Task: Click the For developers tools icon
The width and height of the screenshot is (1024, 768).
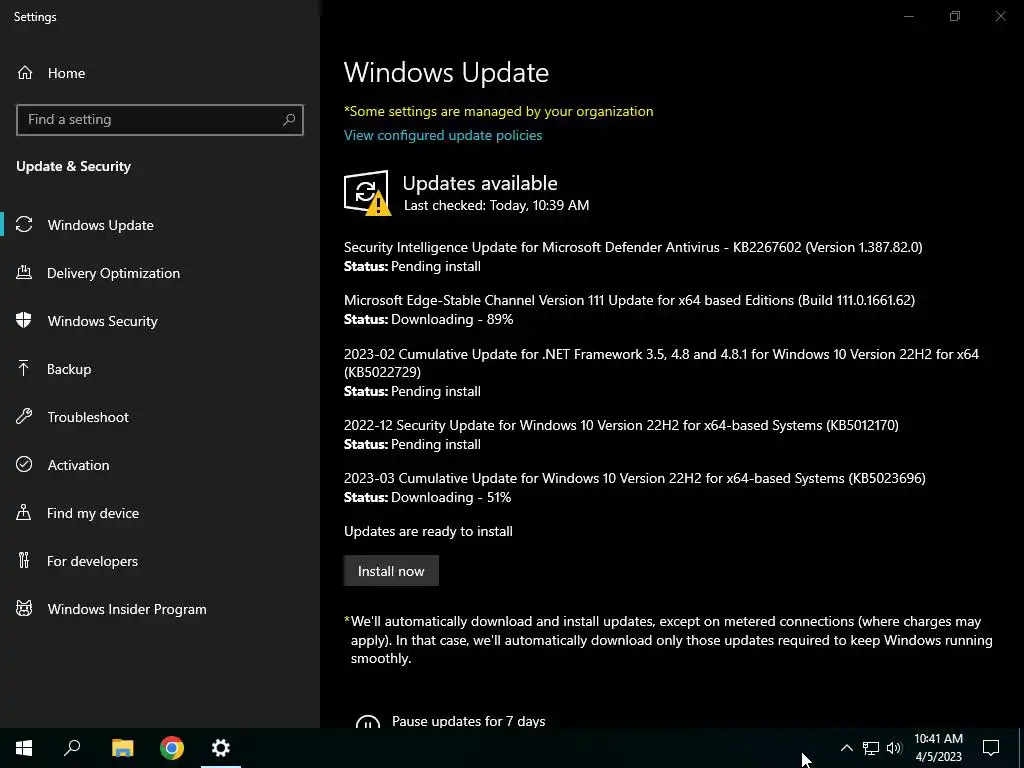Action: [24, 560]
